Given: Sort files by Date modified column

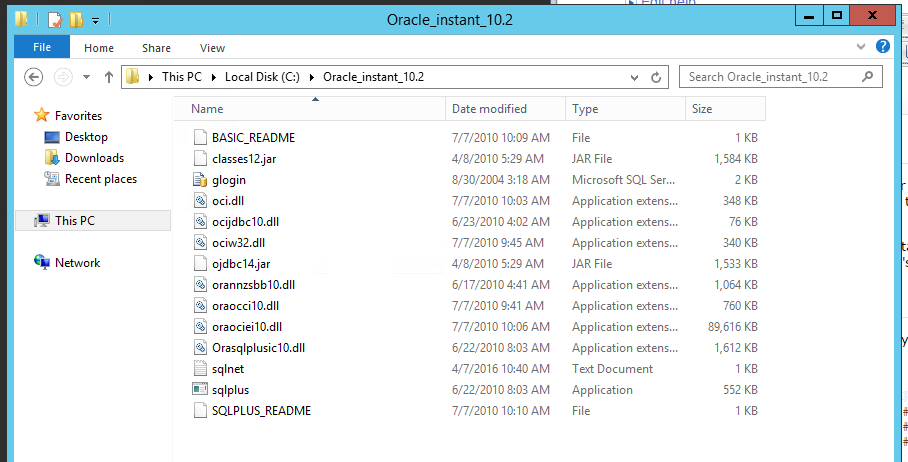Looking at the screenshot, I should click(489, 109).
